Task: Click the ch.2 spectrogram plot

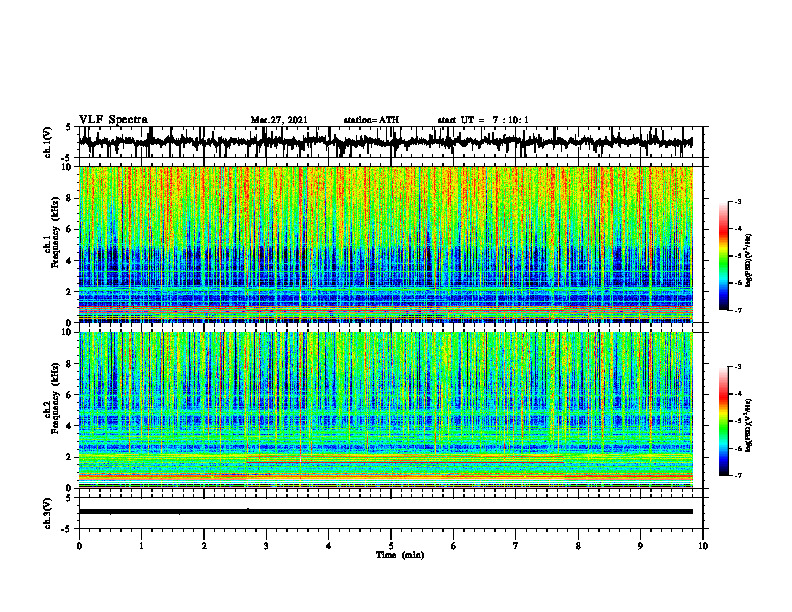Action: coord(386,410)
